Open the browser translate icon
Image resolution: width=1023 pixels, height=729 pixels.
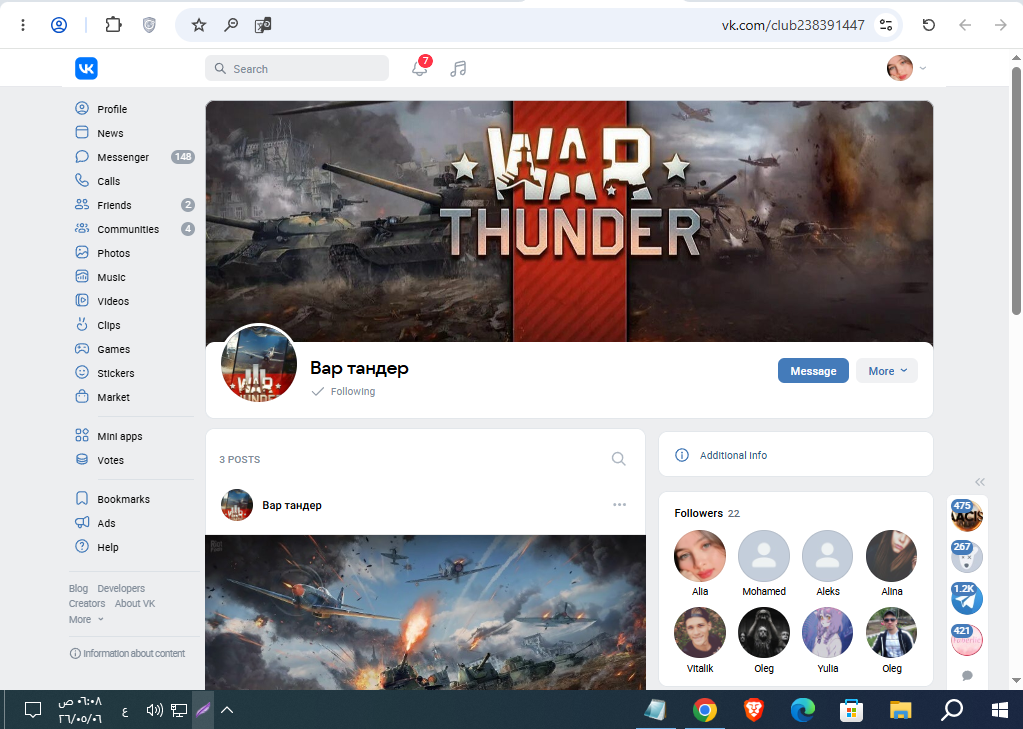click(x=263, y=25)
